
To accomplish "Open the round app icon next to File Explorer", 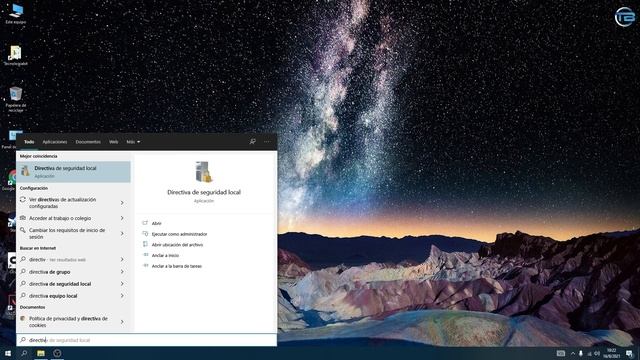I will coord(57,353).
